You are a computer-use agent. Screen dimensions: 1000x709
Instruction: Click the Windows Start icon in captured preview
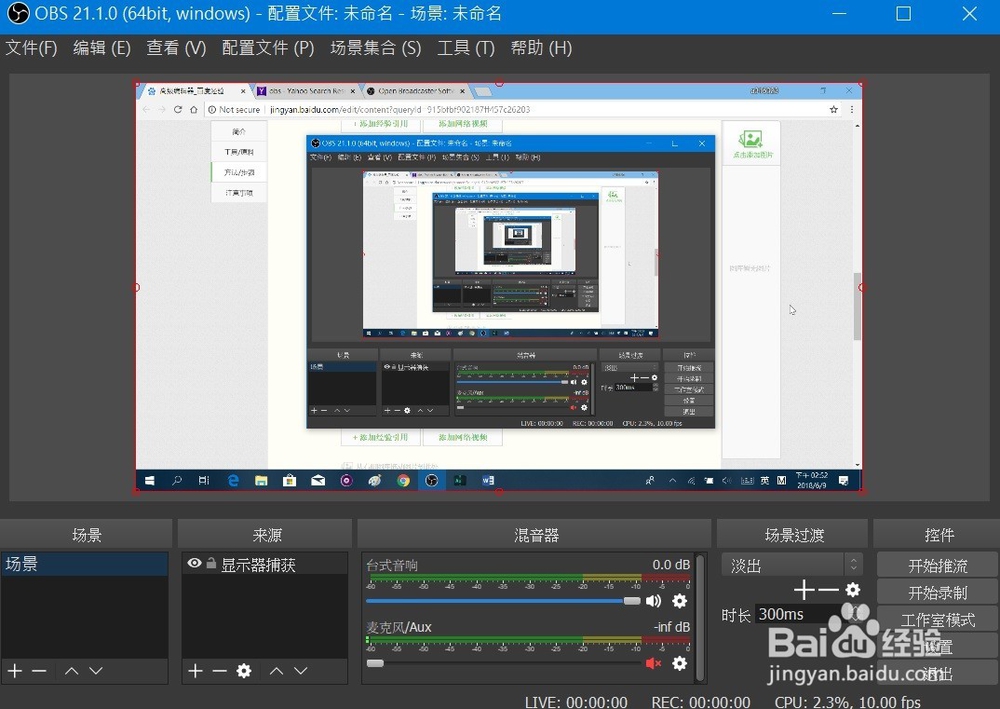(149, 481)
